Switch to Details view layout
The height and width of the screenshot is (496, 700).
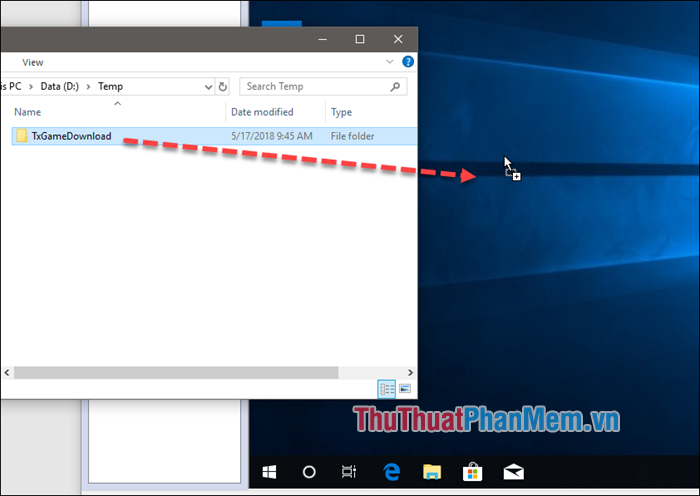[387, 388]
